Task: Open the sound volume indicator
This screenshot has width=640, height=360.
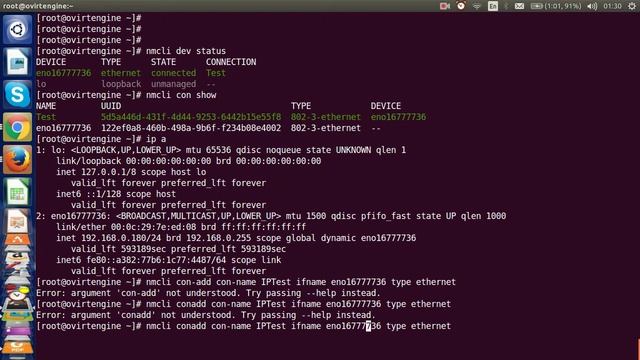Action: (x=592, y=6)
